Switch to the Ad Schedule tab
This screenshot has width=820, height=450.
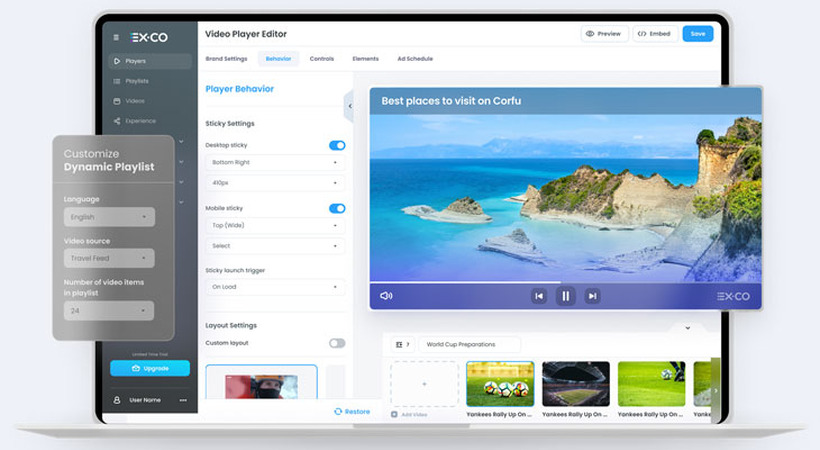(x=415, y=59)
